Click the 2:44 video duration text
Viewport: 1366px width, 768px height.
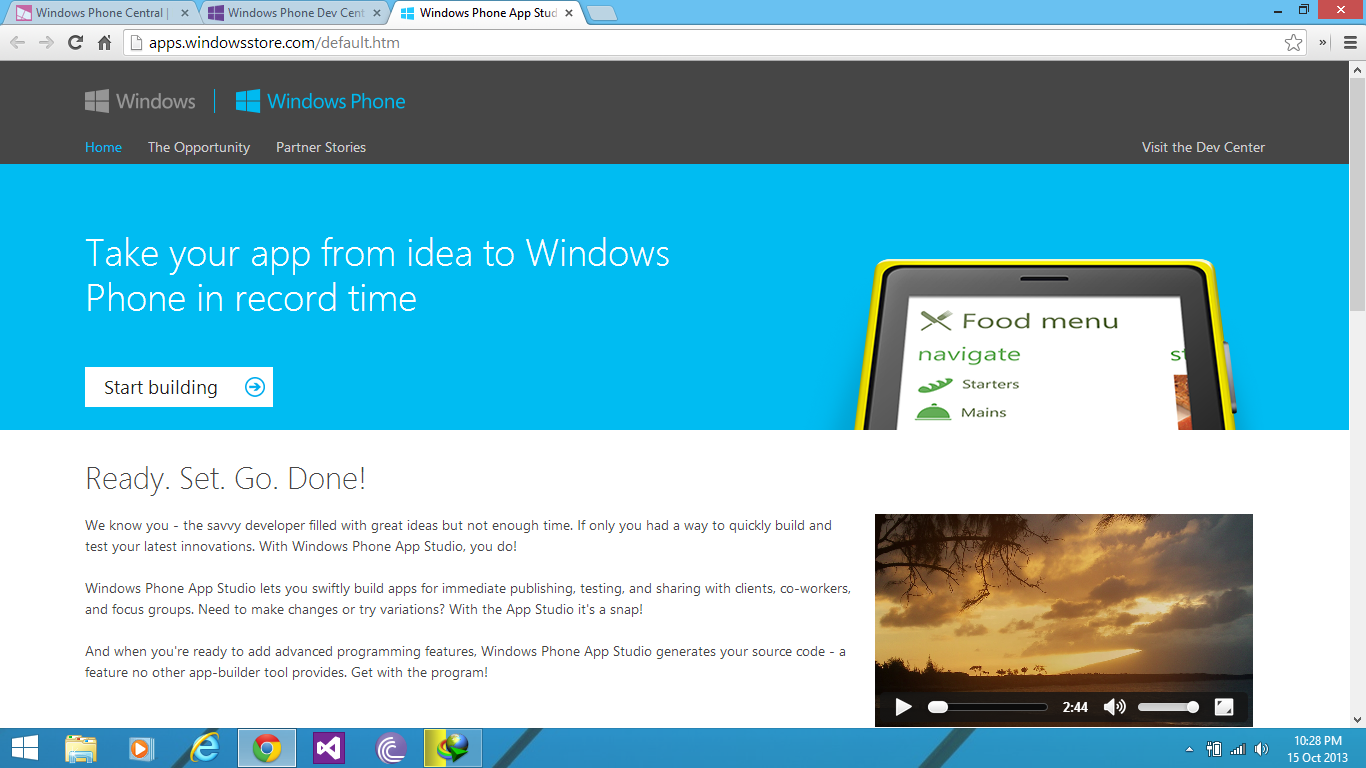(x=1075, y=707)
